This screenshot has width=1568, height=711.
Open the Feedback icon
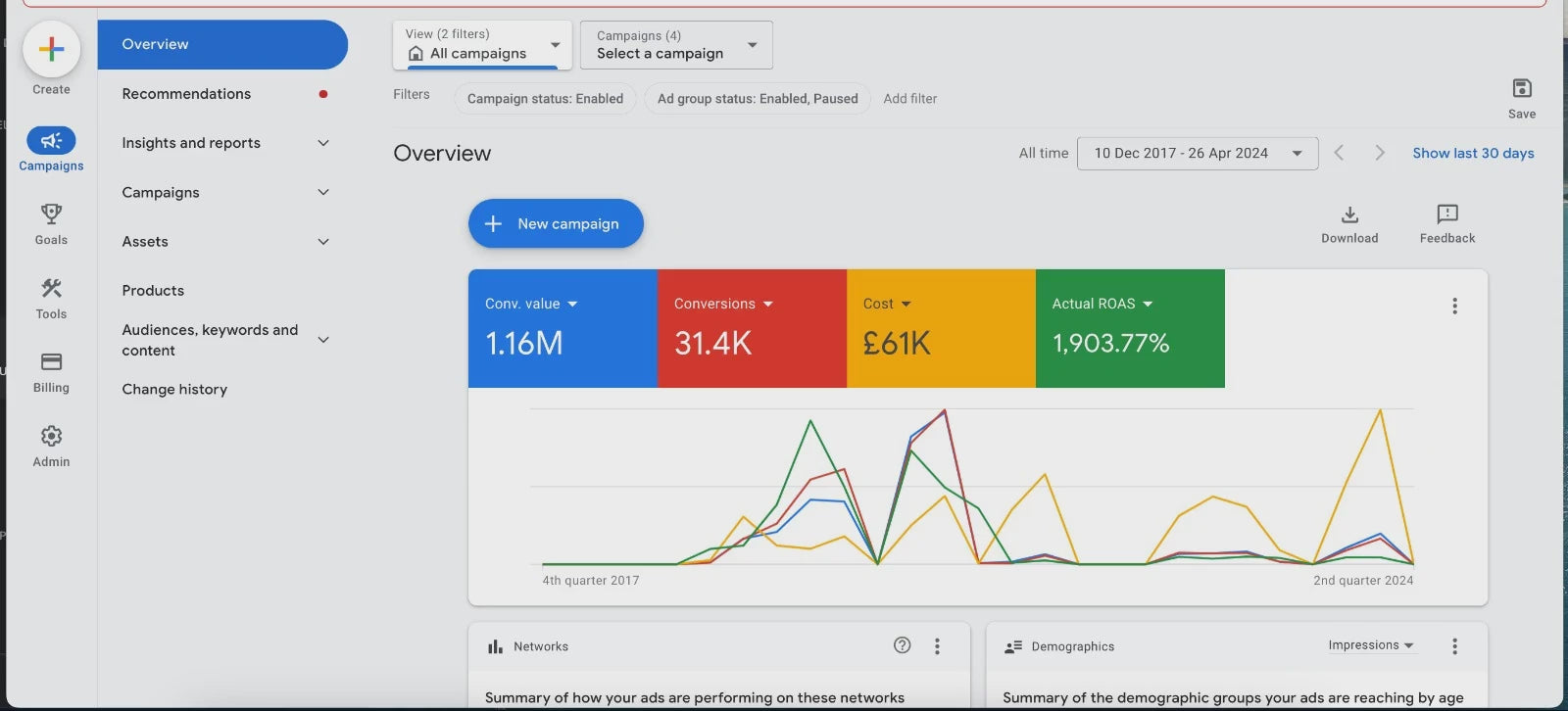[1446, 215]
